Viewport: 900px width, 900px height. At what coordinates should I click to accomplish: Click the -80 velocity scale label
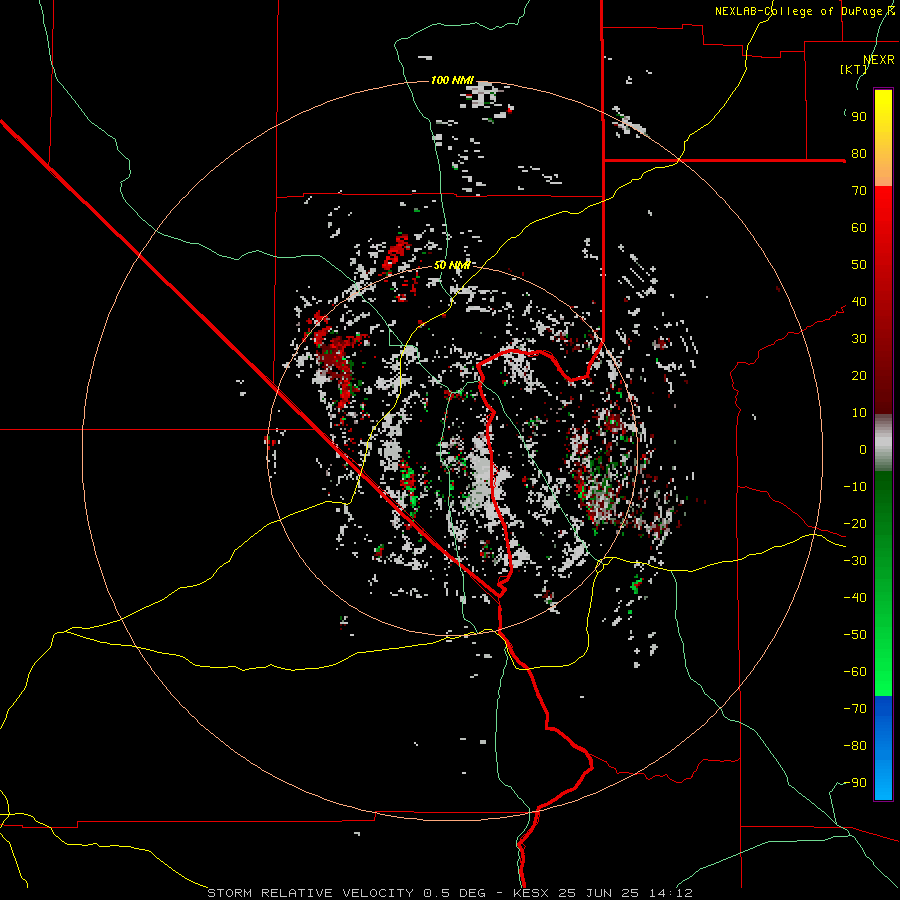click(x=855, y=746)
